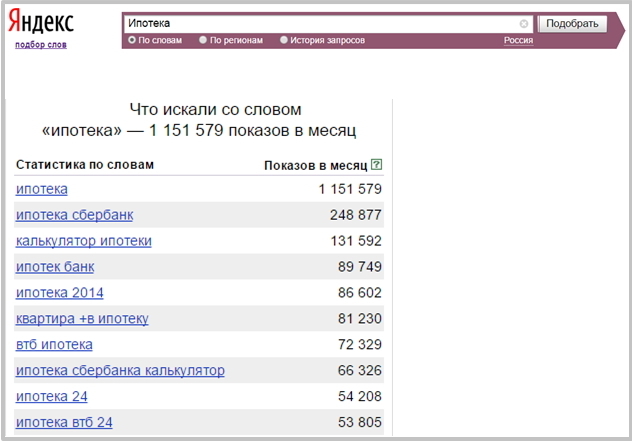Open the калькулятор ипотеки keyword link
The image size is (632, 441).
84,241
